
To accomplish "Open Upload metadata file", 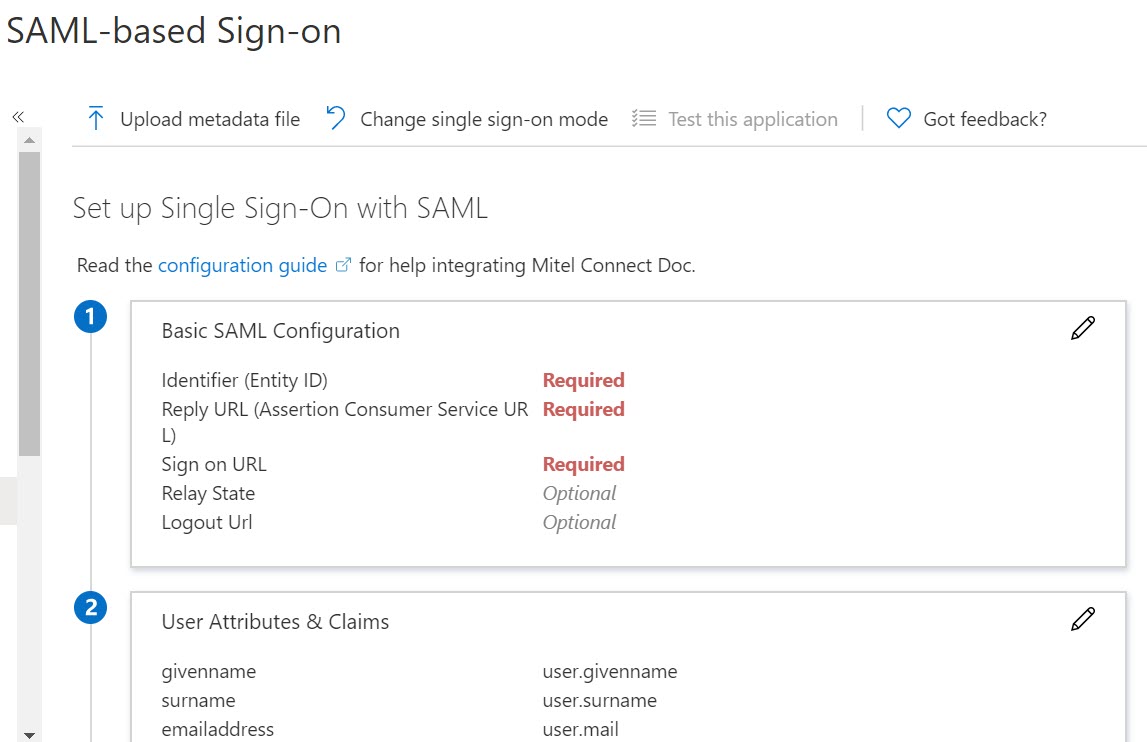I will pos(210,119).
